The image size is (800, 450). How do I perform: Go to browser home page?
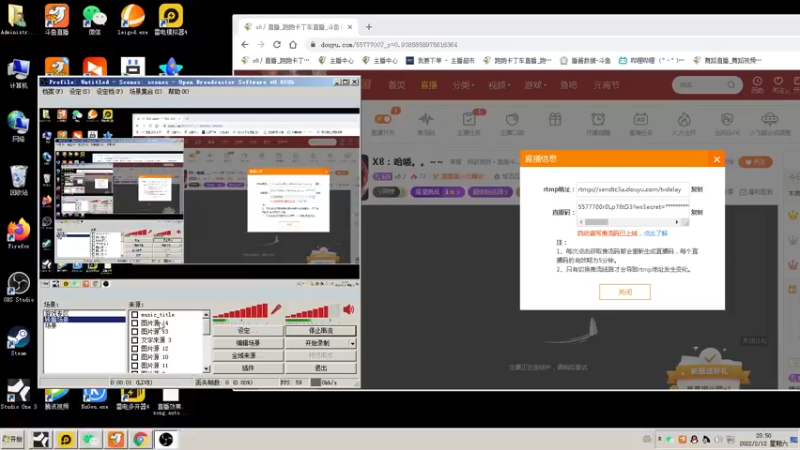pos(293,44)
